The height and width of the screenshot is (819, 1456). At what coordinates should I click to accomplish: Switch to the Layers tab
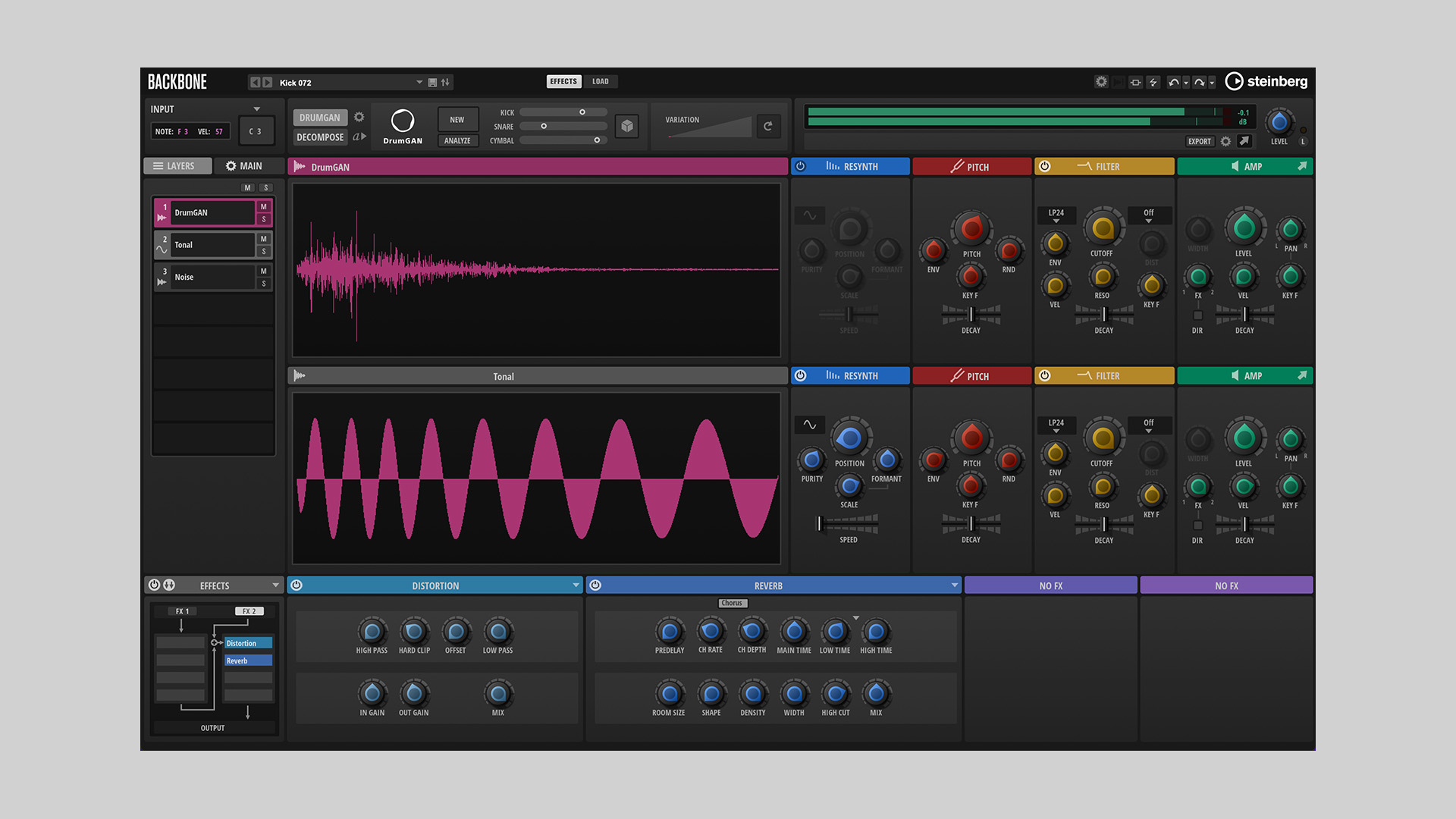[x=177, y=166]
